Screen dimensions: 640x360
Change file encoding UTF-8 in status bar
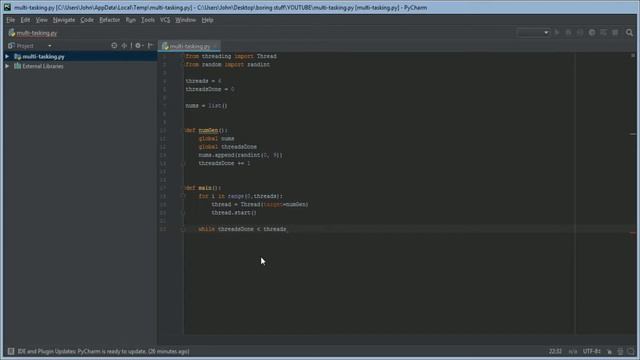pyautogui.click(x=591, y=351)
